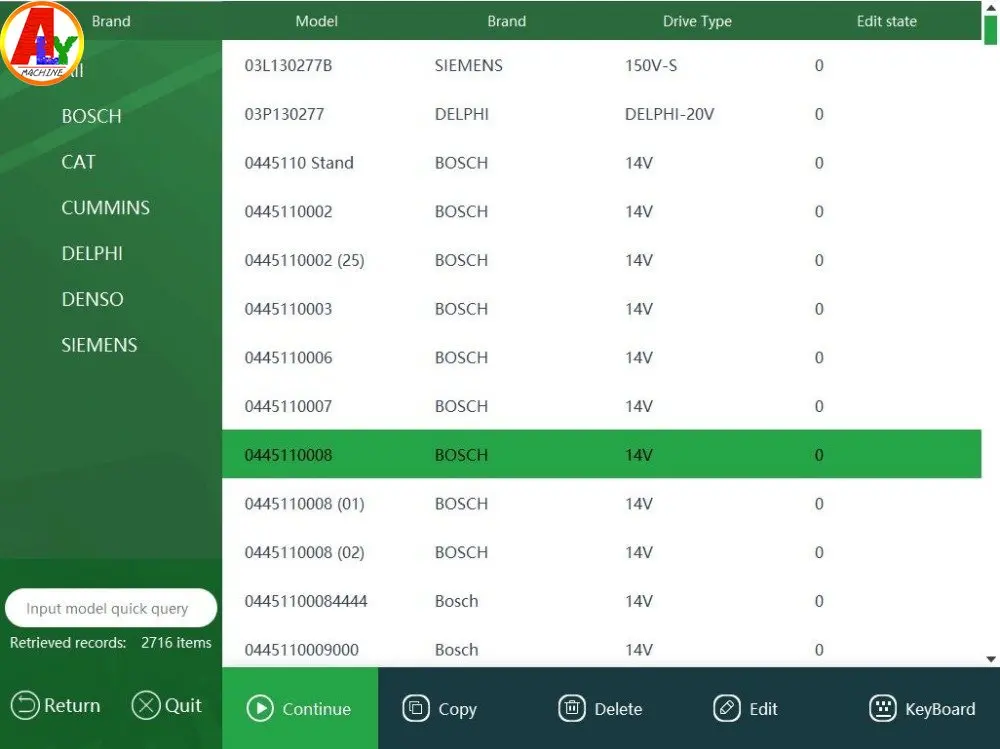Click the KeyBoard icon

tap(883, 708)
